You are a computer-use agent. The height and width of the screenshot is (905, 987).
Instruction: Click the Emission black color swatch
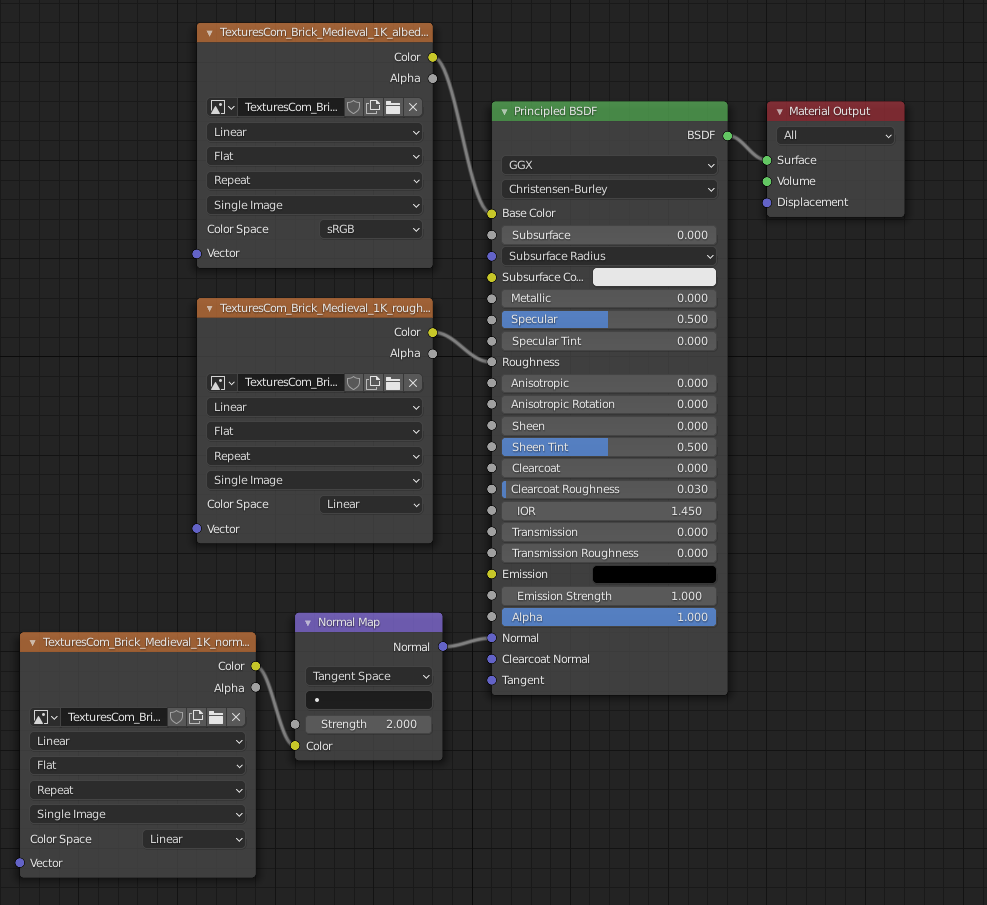click(x=654, y=574)
